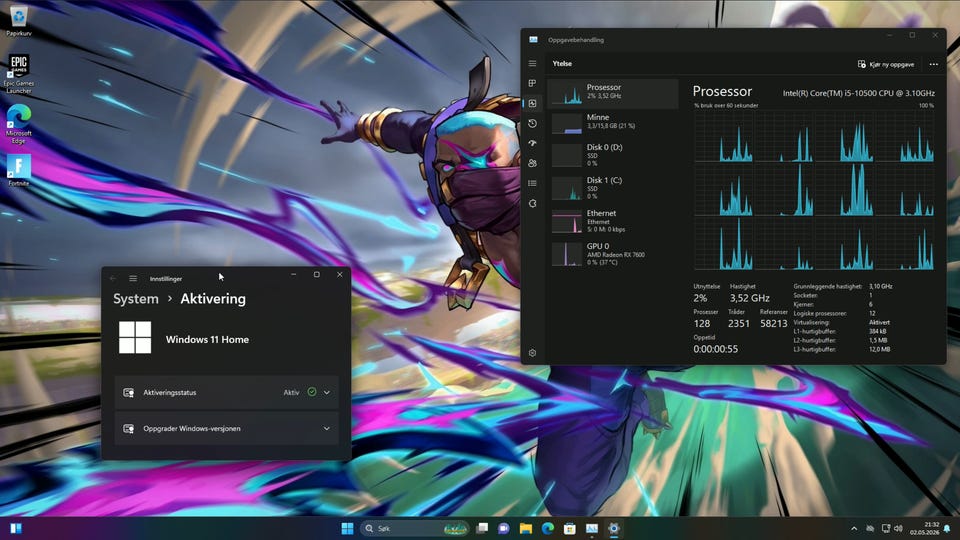Click the taskbar 'Søk' search box

coord(414,528)
